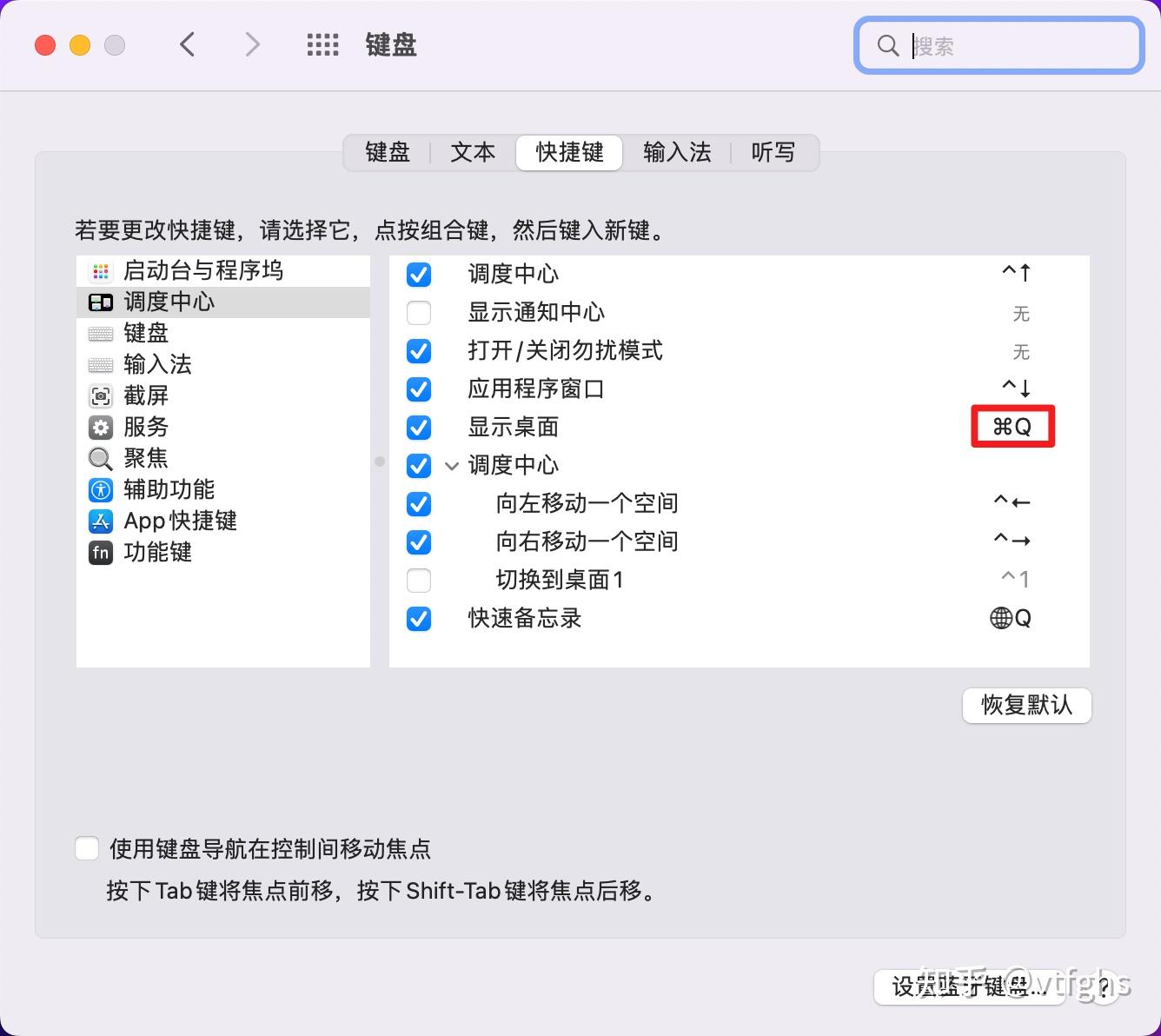This screenshot has height=1036, width=1161.
Task: Click the 搜索 search field
Action: pyautogui.click(x=999, y=45)
